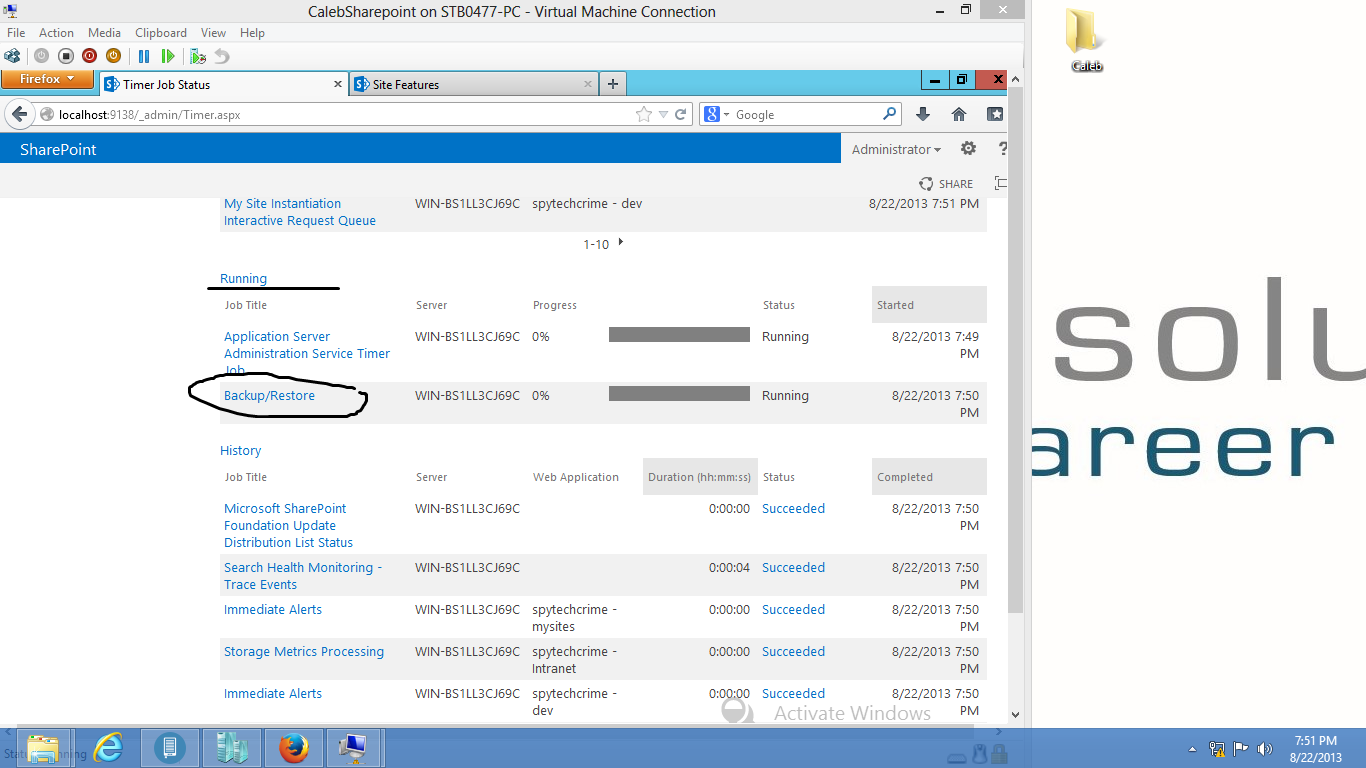
Task: Switch to the Site Features tab
Action: point(473,84)
